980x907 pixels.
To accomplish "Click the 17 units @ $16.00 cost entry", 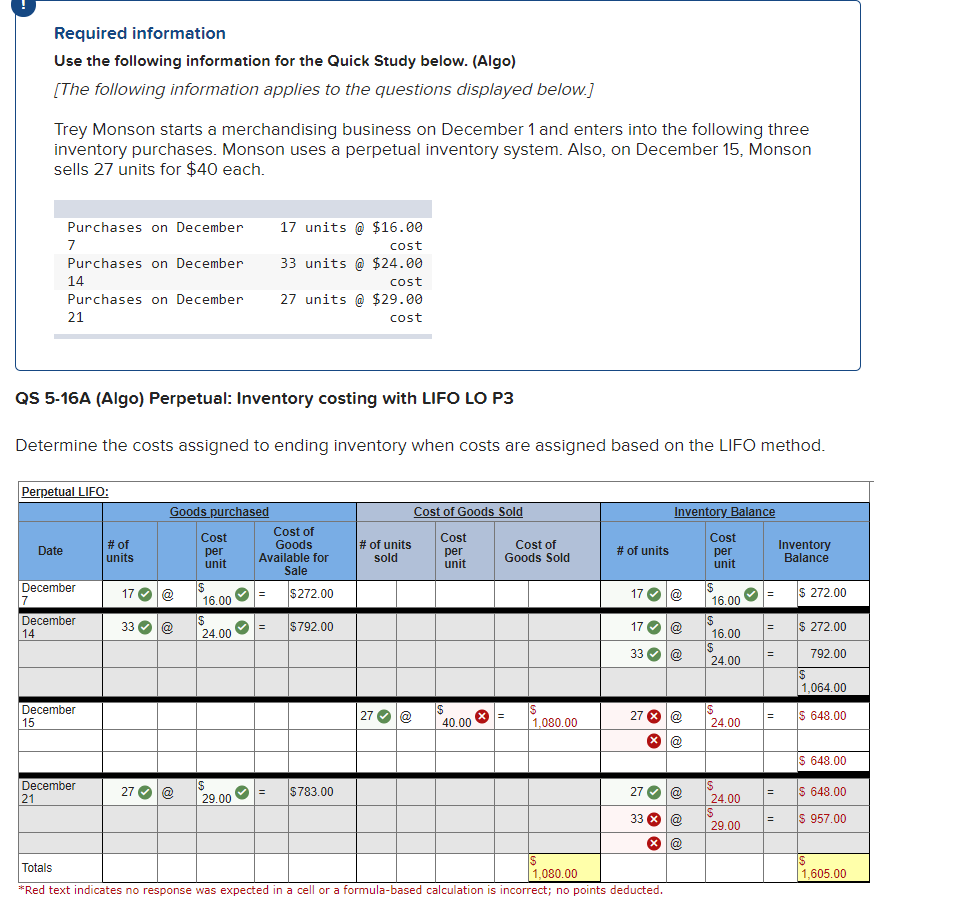I will (351, 236).
